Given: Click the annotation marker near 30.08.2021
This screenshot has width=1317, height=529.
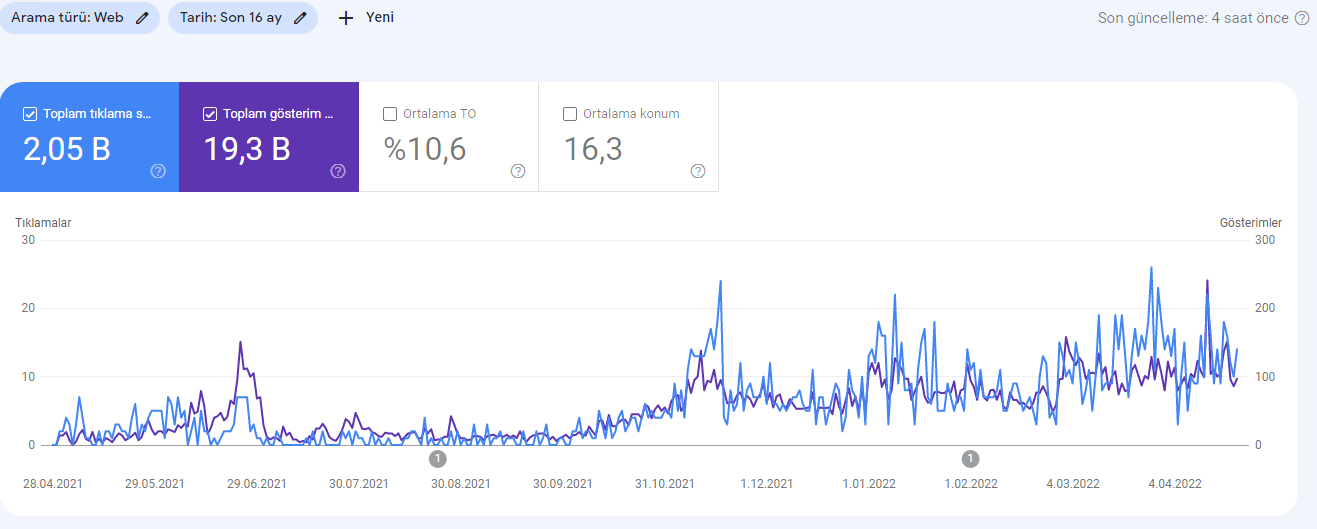Looking at the screenshot, I should [438, 459].
